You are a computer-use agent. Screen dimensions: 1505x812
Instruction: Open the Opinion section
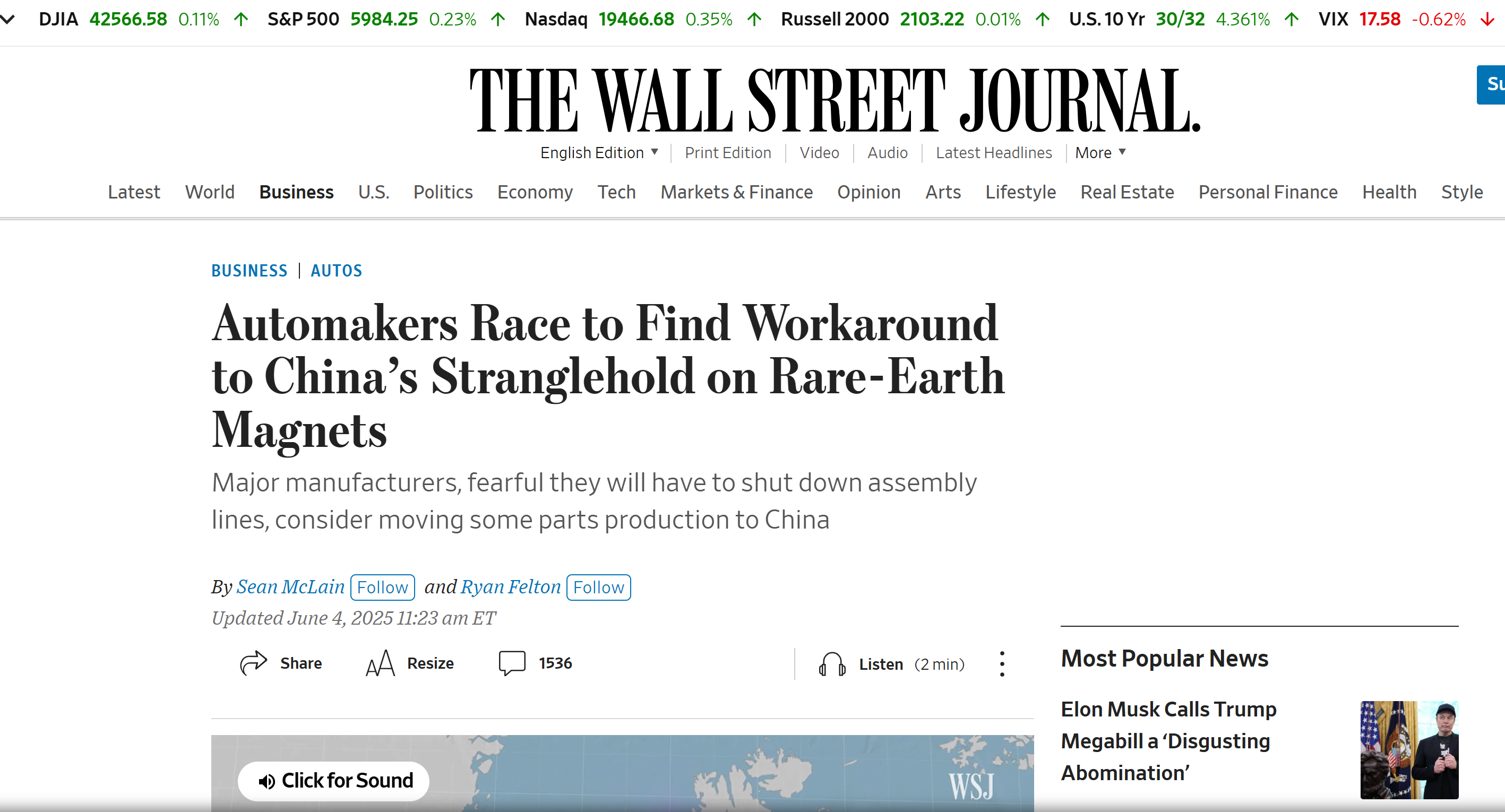[x=869, y=192]
